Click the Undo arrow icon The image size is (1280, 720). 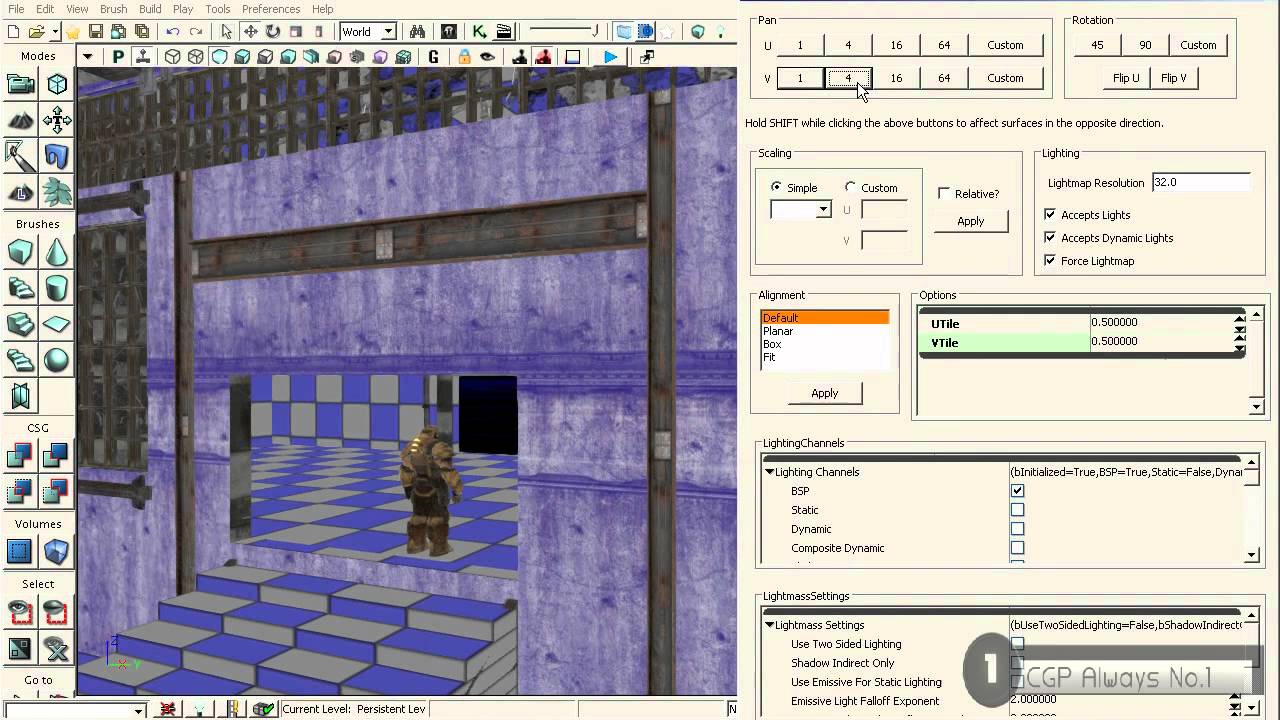[x=173, y=32]
